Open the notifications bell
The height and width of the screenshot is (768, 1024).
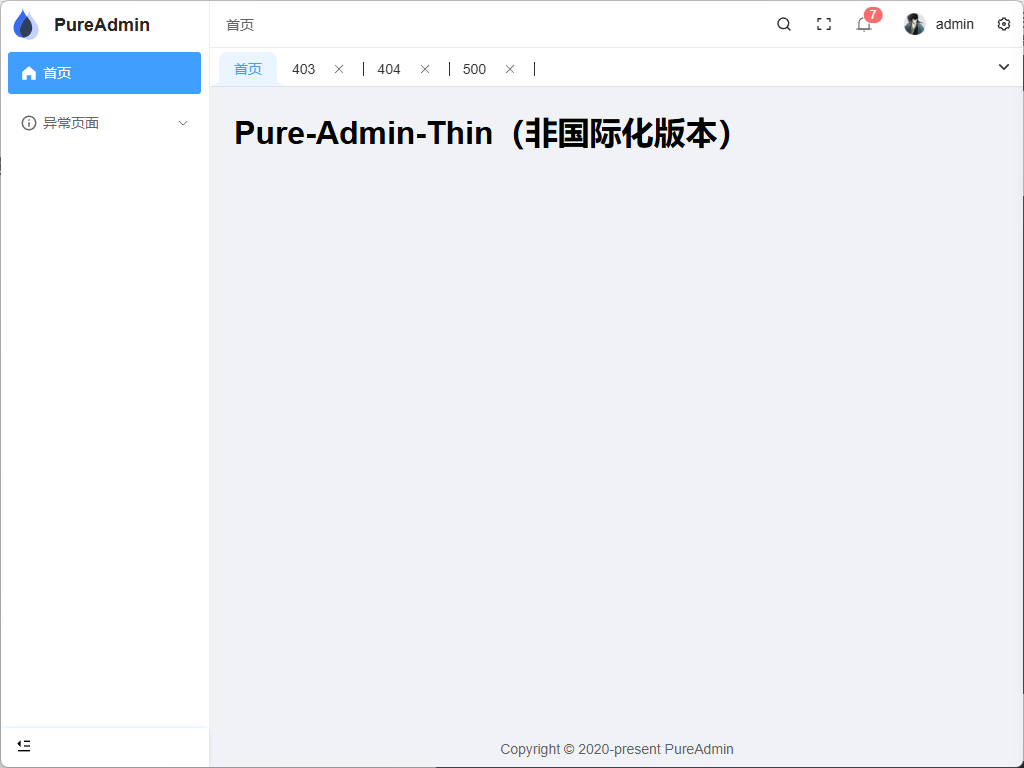click(863, 25)
